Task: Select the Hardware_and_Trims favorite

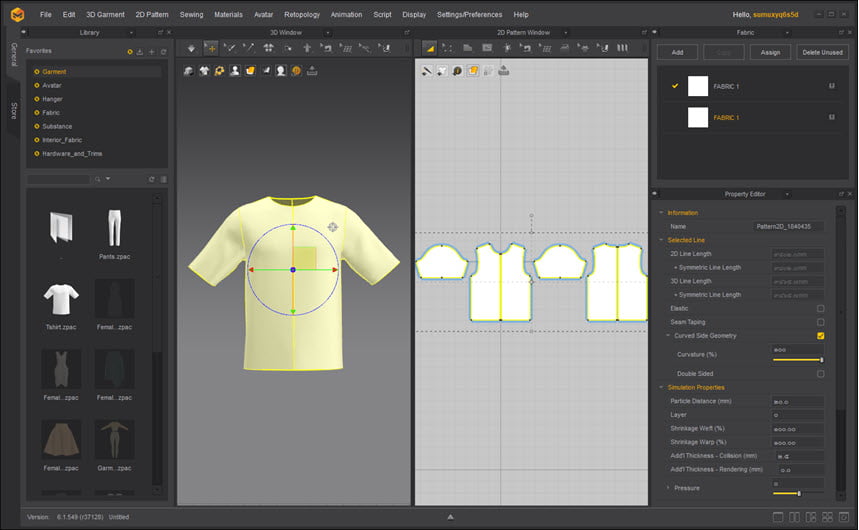Action: click(72, 154)
